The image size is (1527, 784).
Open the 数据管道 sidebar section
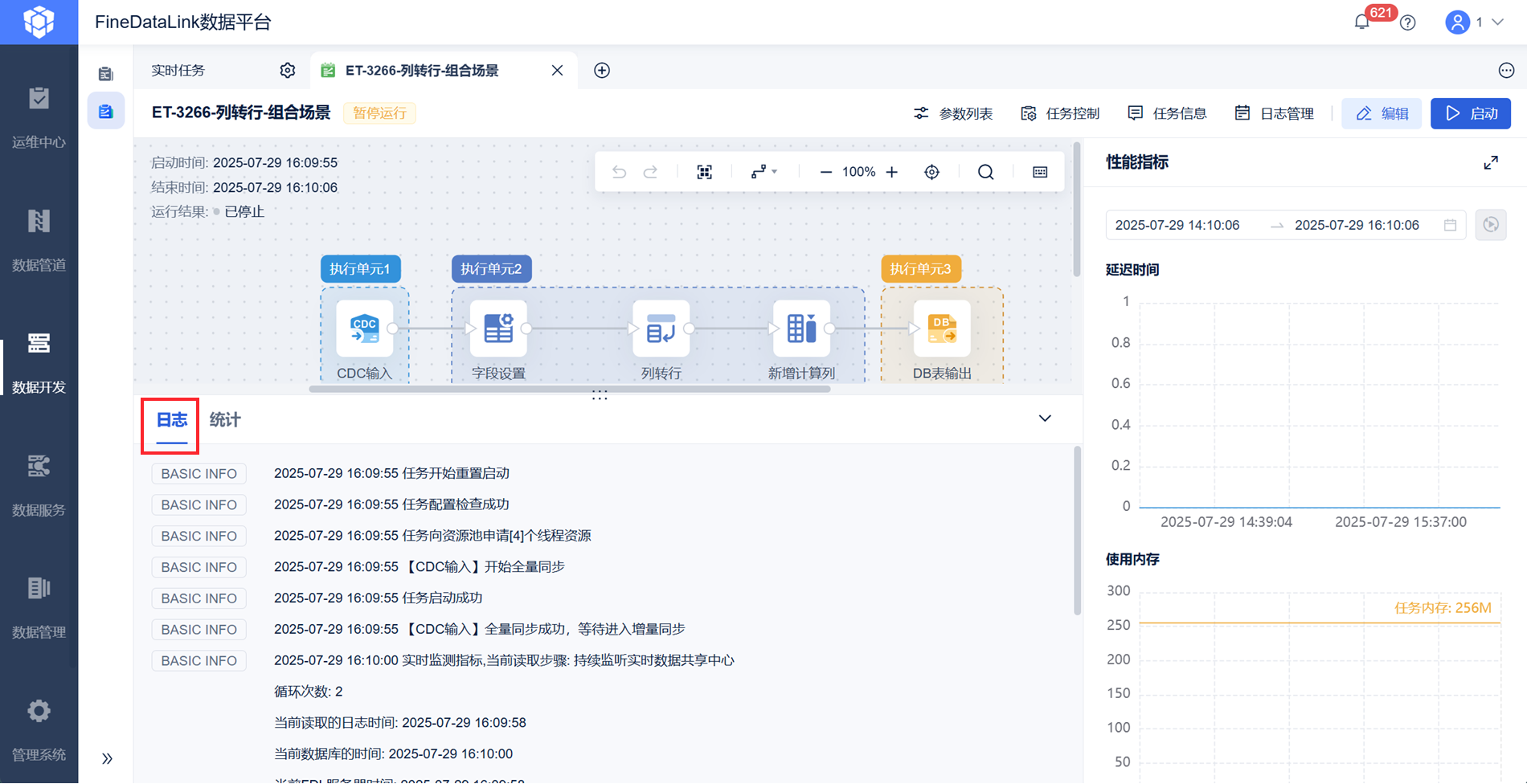(x=39, y=241)
